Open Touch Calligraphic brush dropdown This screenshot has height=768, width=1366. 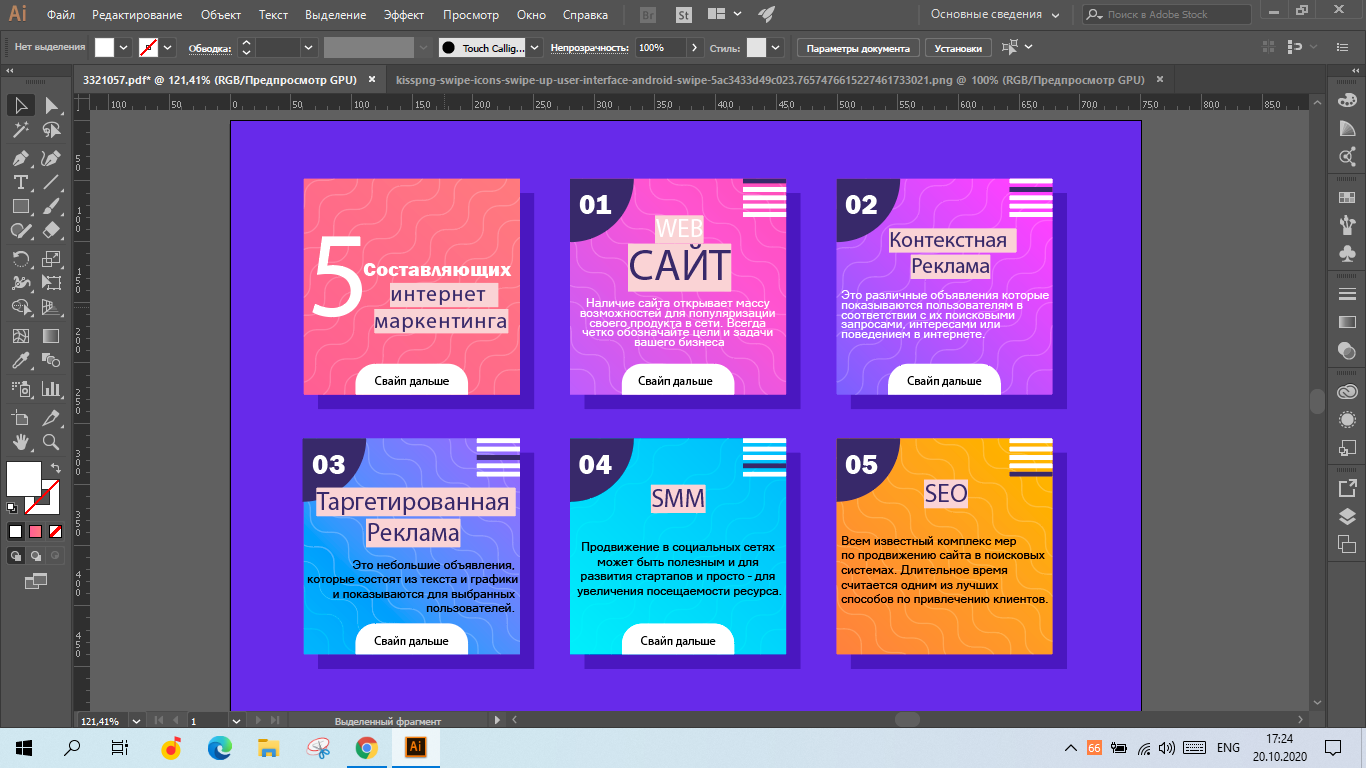535,47
